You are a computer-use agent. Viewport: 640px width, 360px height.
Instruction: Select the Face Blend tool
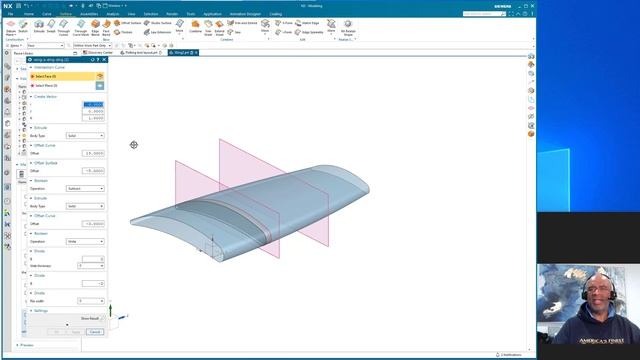106,28
